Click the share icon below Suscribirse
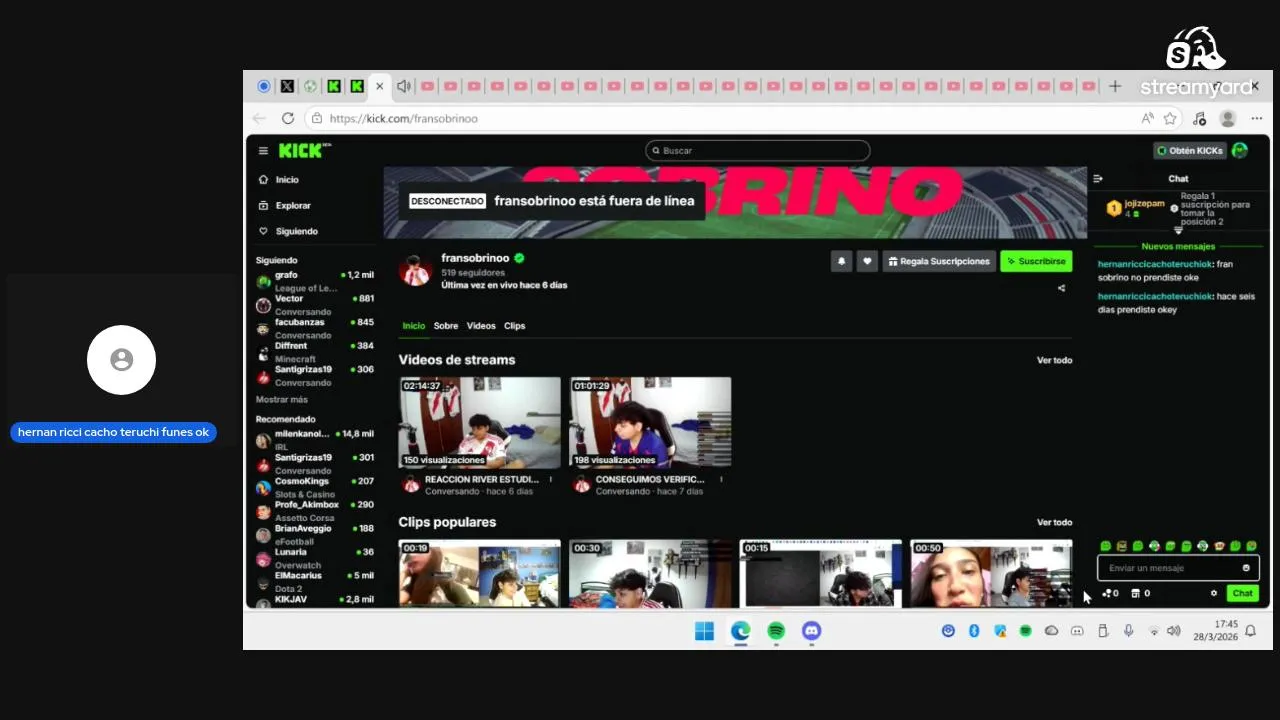Image resolution: width=1280 pixels, height=720 pixels. tap(1061, 288)
